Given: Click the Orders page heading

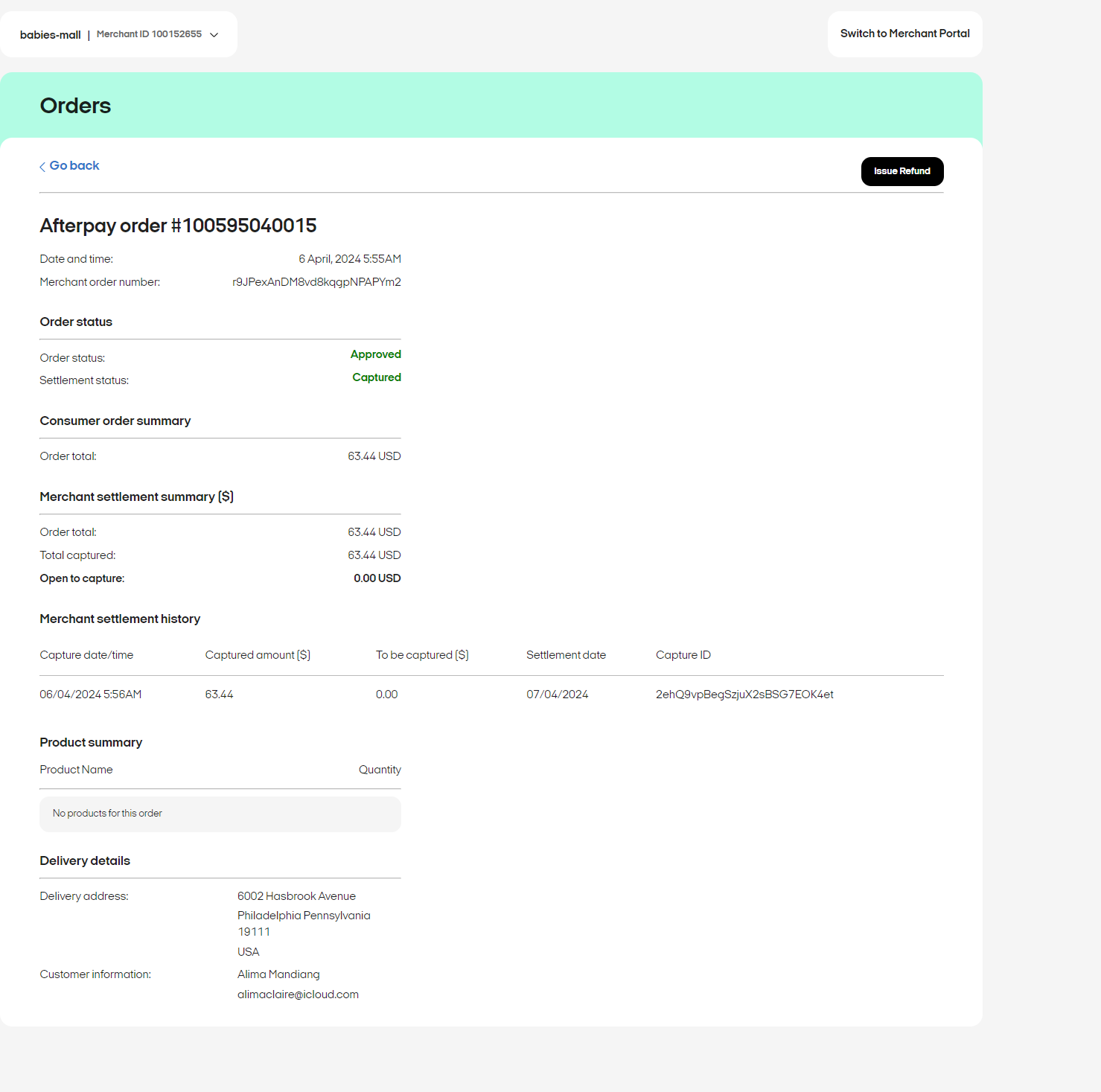Looking at the screenshot, I should (75, 106).
